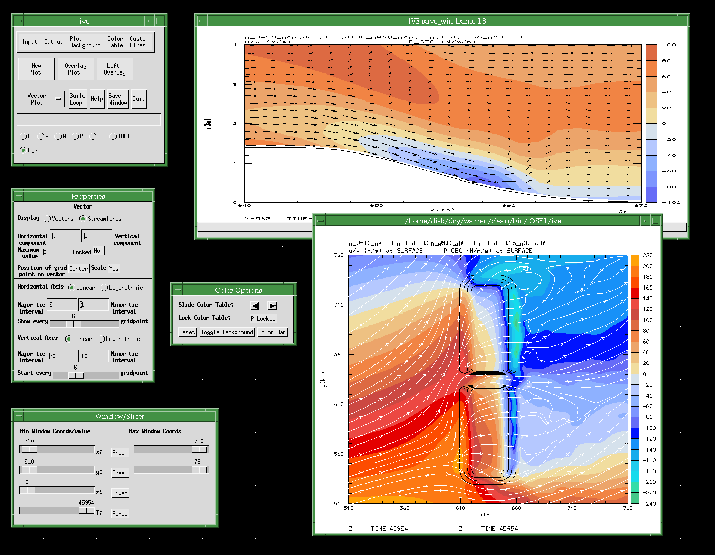Click Toggle Background button in Color Options
This screenshot has height=555, width=715.
[x=228, y=332]
